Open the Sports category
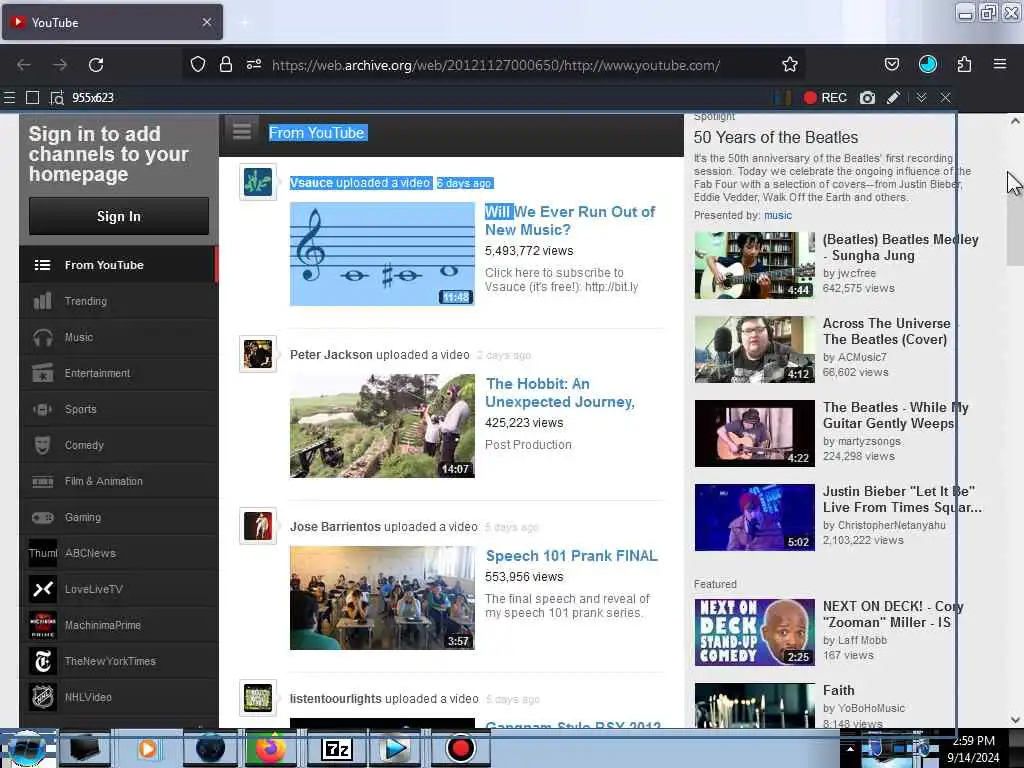The height and width of the screenshot is (768, 1024). pos(118,409)
